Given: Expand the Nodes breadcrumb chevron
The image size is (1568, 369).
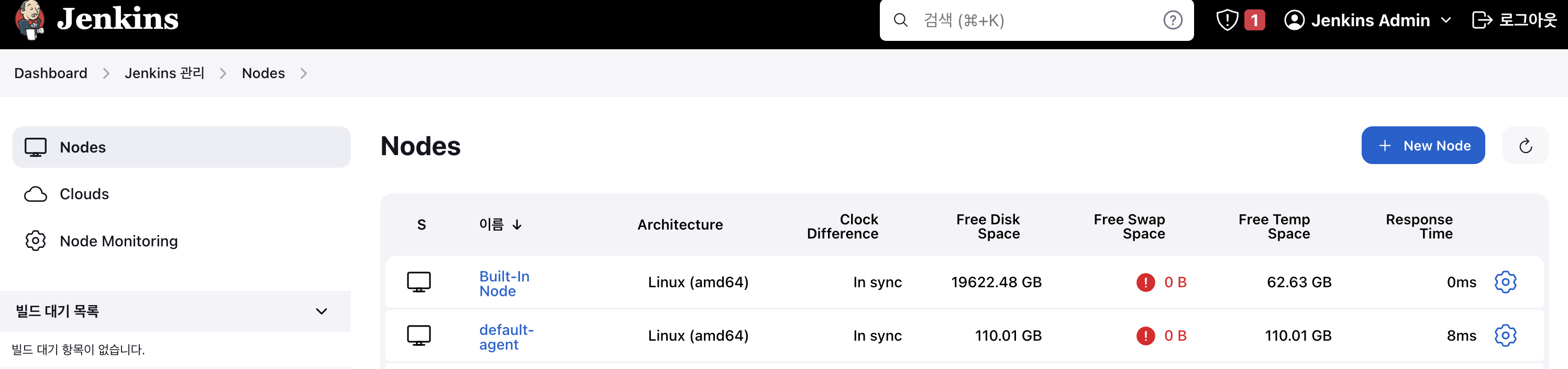Looking at the screenshot, I should (304, 73).
